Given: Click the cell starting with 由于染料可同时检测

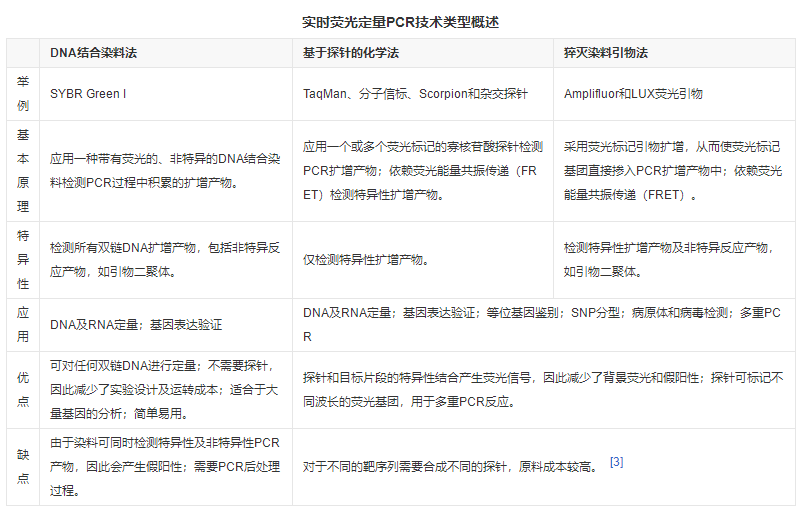Looking at the screenshot, I should coord(165,466).
